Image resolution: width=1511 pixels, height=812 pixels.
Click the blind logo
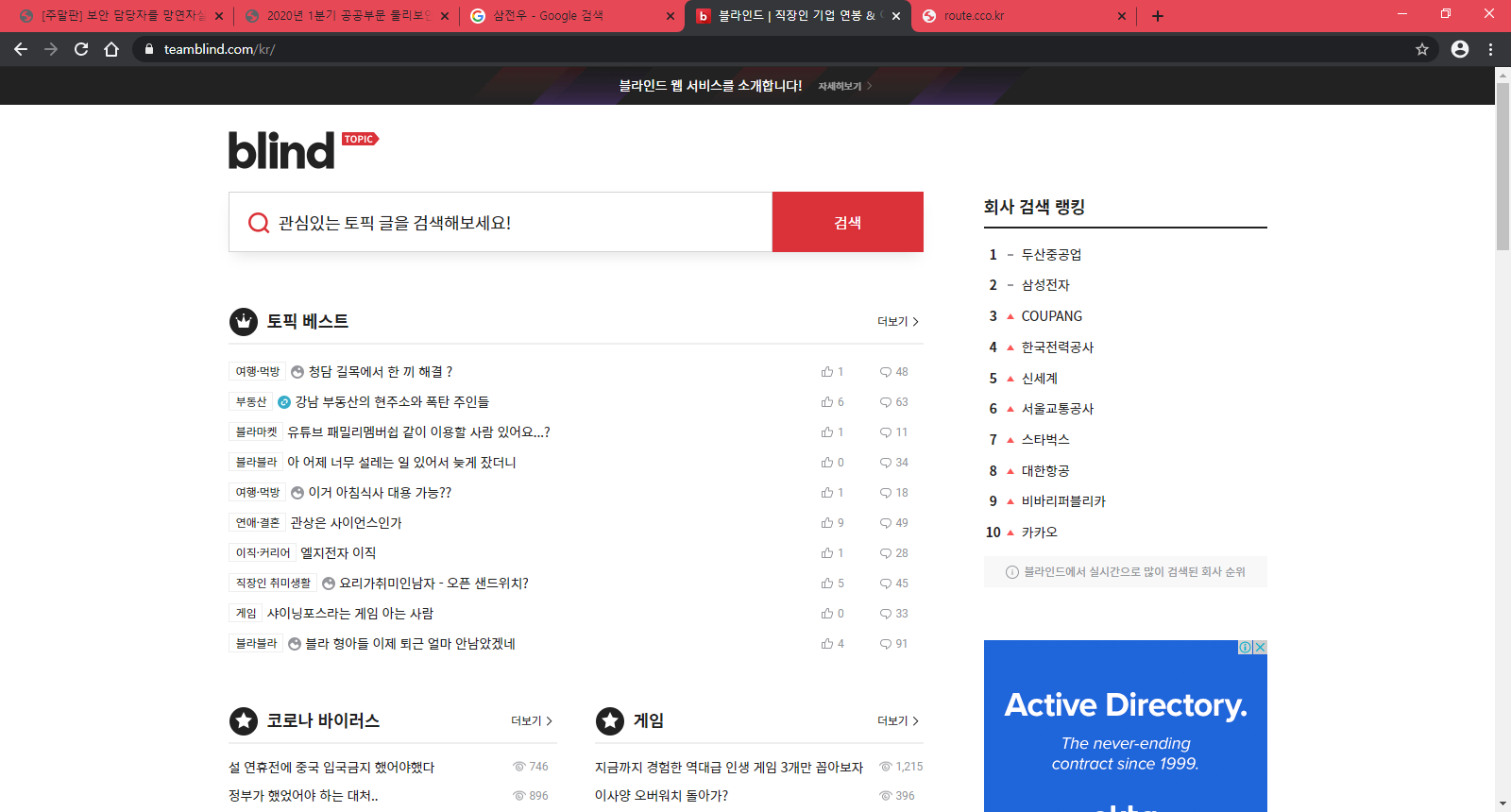[x=281, y=151]
